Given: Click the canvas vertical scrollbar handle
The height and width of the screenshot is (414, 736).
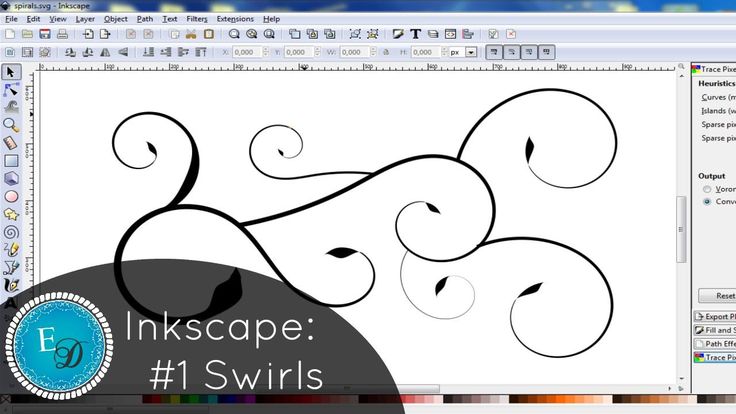Looking at the screenshot, I should coord(681,230).
